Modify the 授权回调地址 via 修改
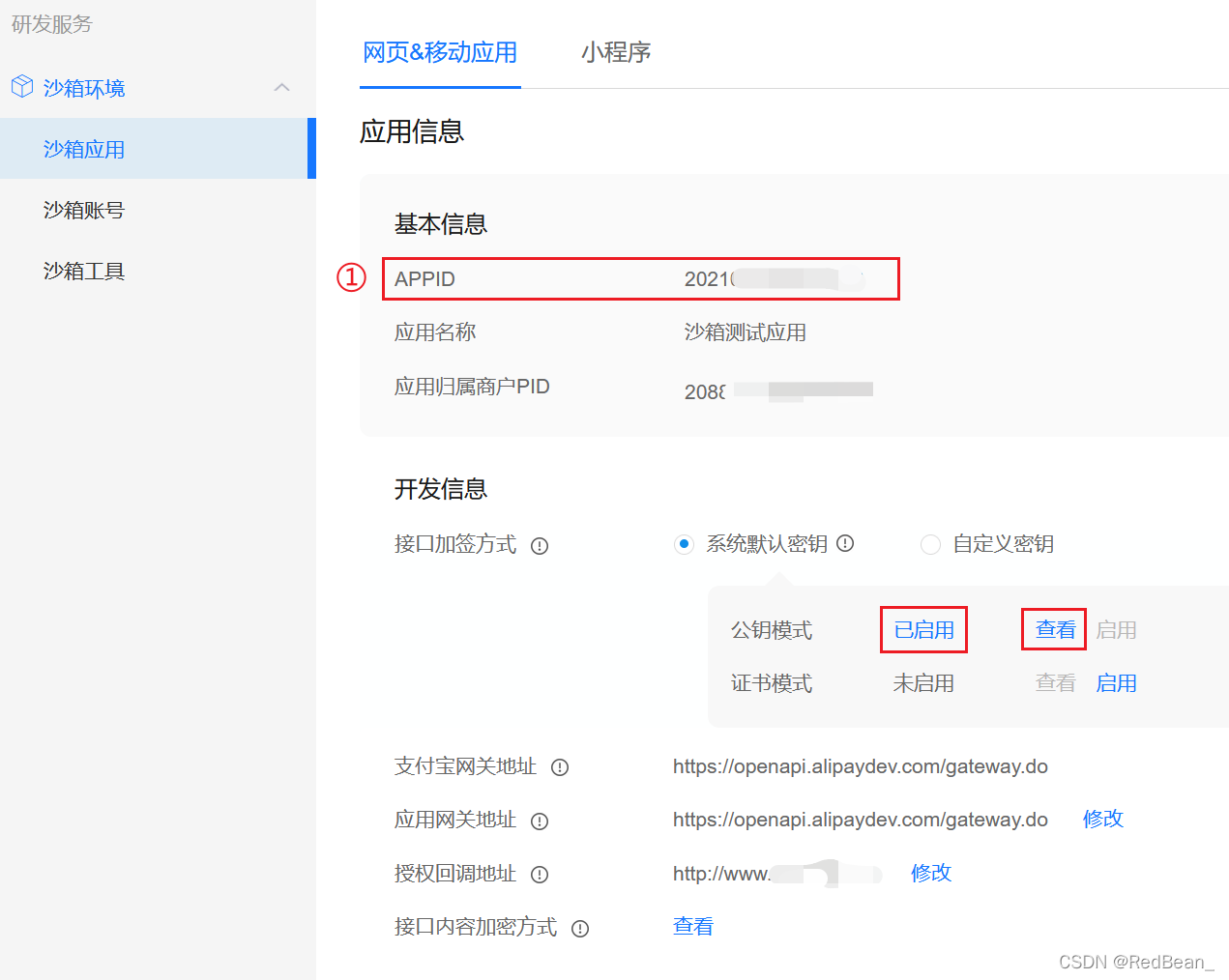Image resolution: width=1229 pixels, height=980 pixels. [931, 873]
